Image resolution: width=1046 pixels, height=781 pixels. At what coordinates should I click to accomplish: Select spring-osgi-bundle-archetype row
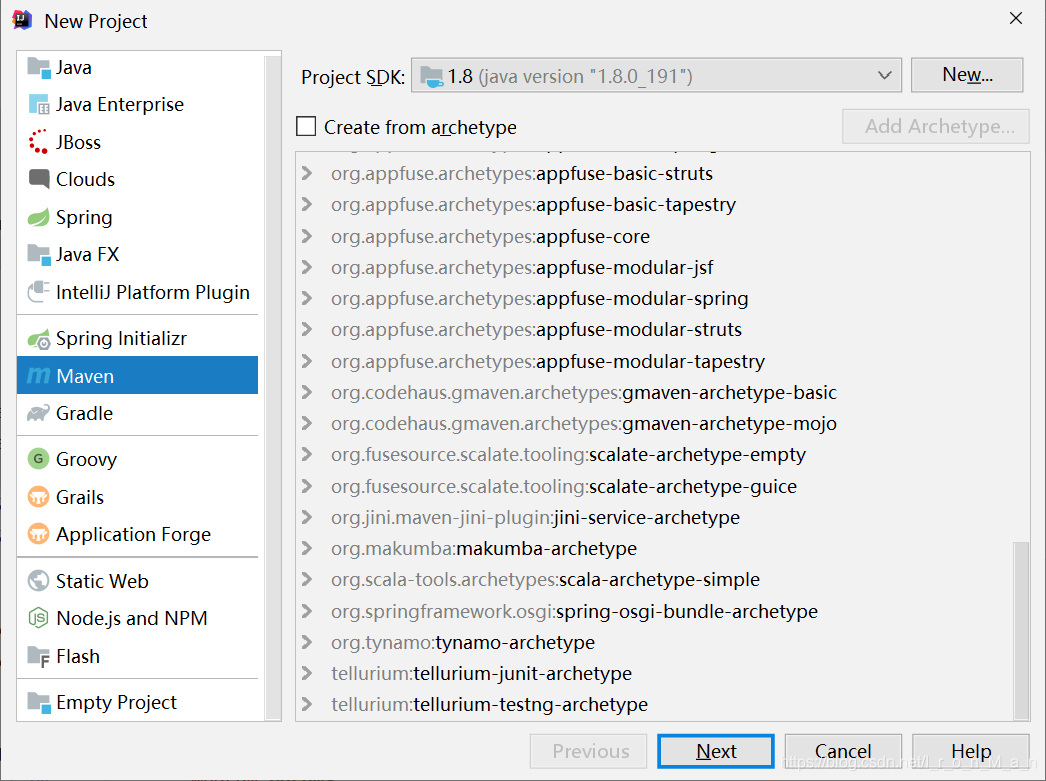coord(654,612)
